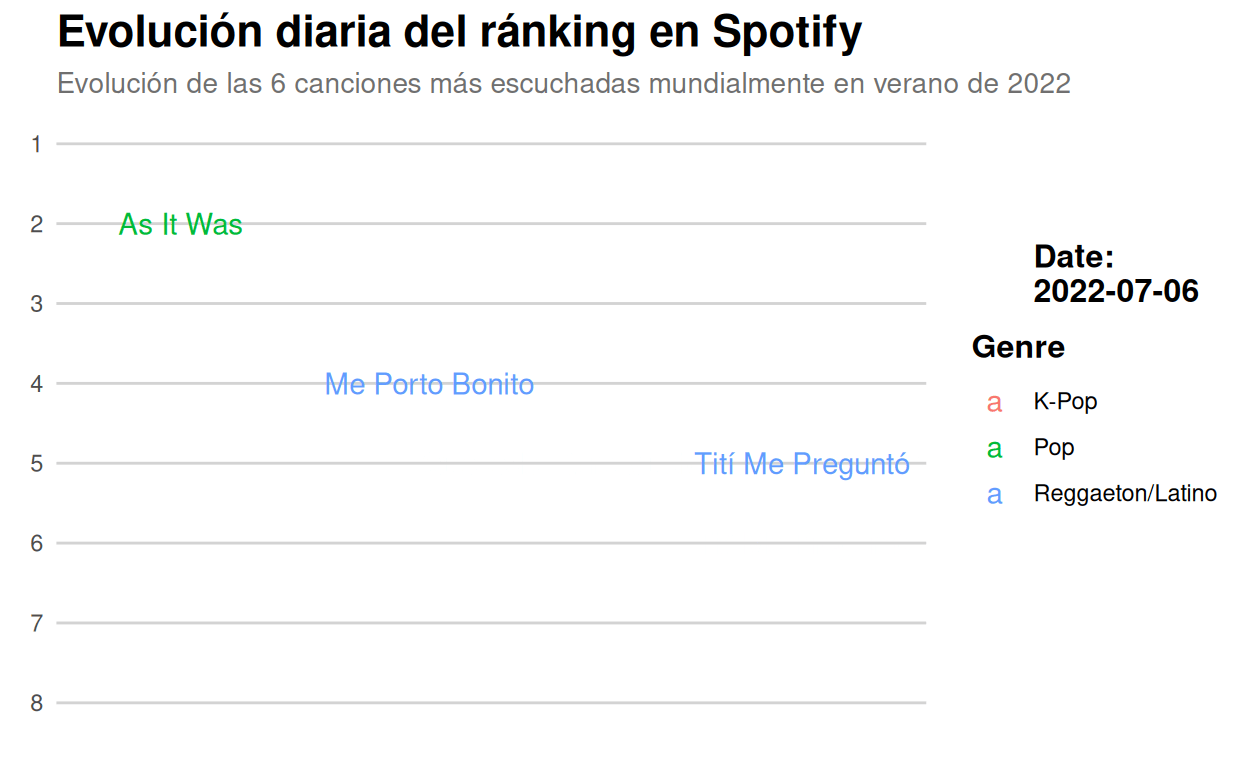Click the Genre legend title
Image resolution: width=1248 pixels, height=768 pixels.
tap(1018, 347)
